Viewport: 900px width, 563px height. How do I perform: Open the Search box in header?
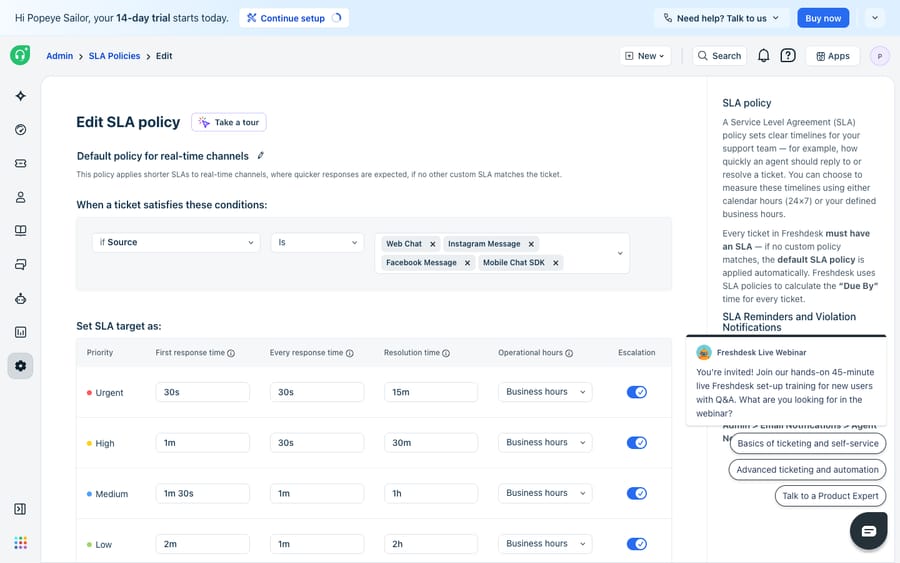tap(719, 56)
